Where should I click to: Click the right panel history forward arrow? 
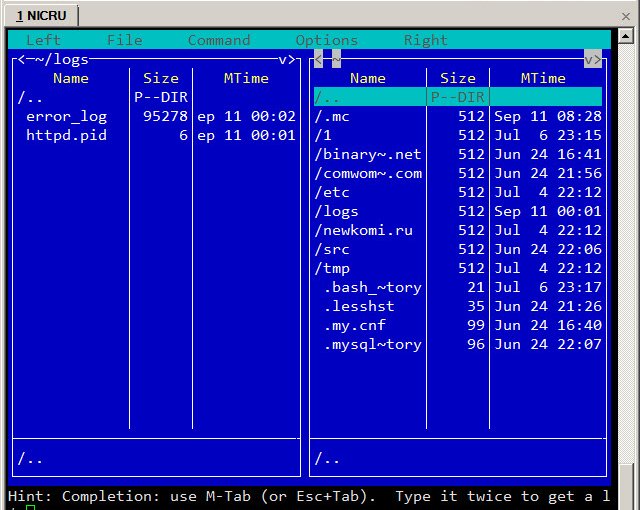point(598,60)
